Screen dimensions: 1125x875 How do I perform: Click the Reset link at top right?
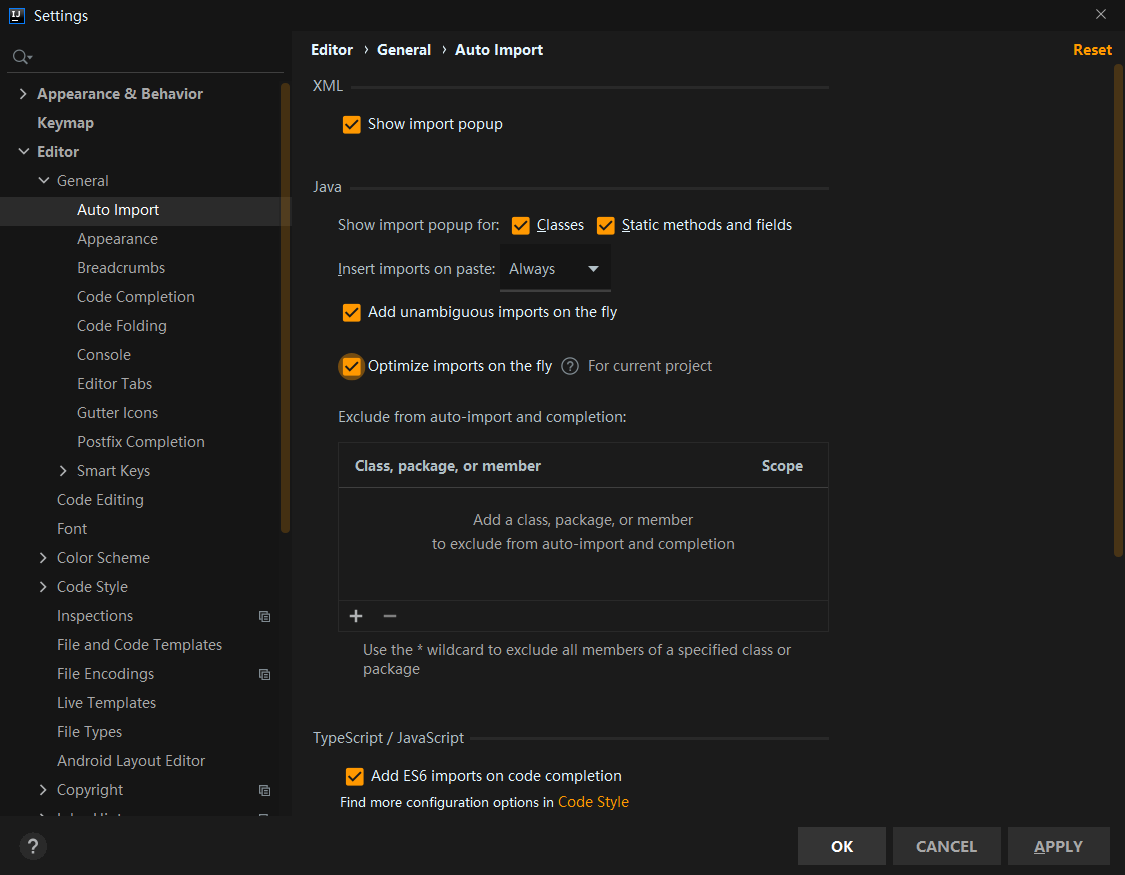tap(1092, 50)
